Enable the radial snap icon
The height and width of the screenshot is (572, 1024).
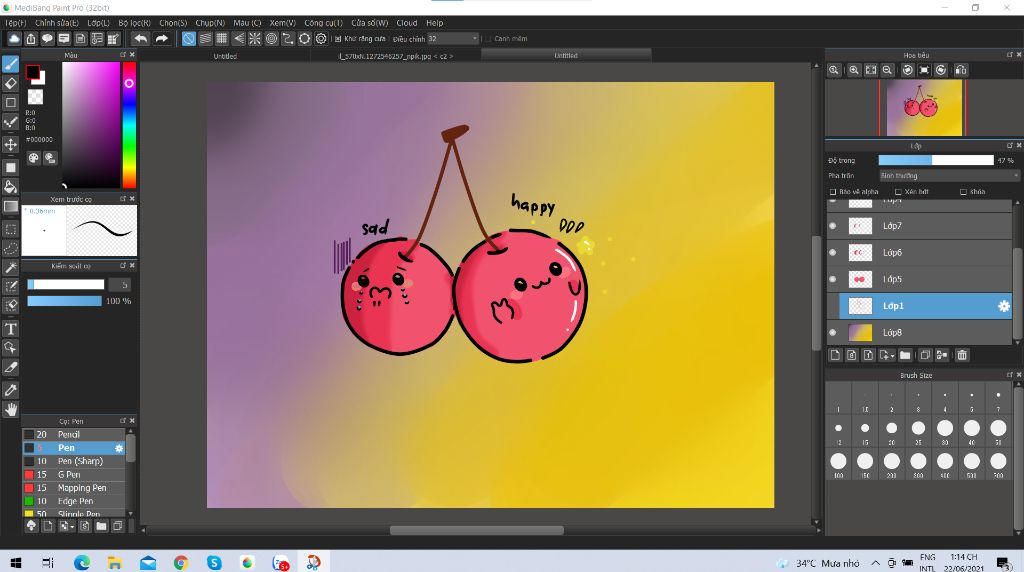[x=255, y=39]
